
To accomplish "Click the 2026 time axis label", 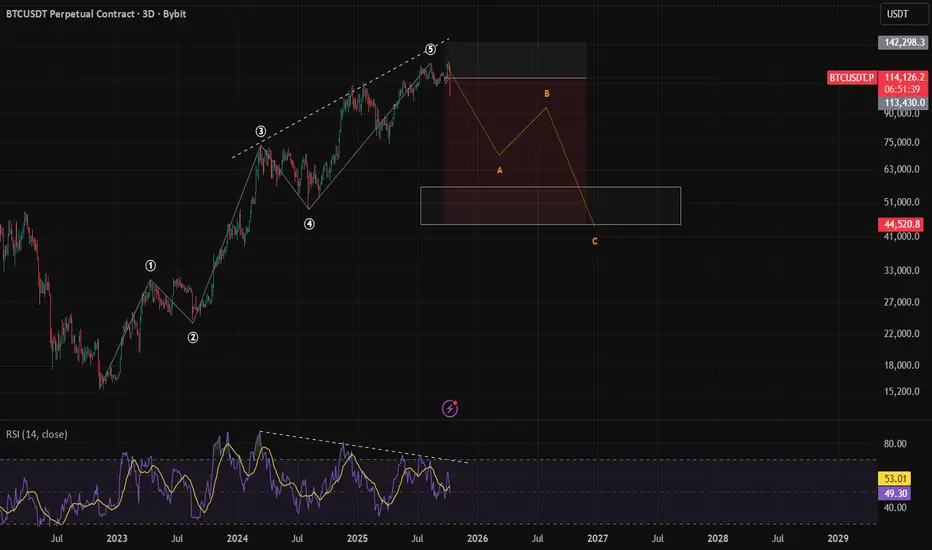I will 477,539.
